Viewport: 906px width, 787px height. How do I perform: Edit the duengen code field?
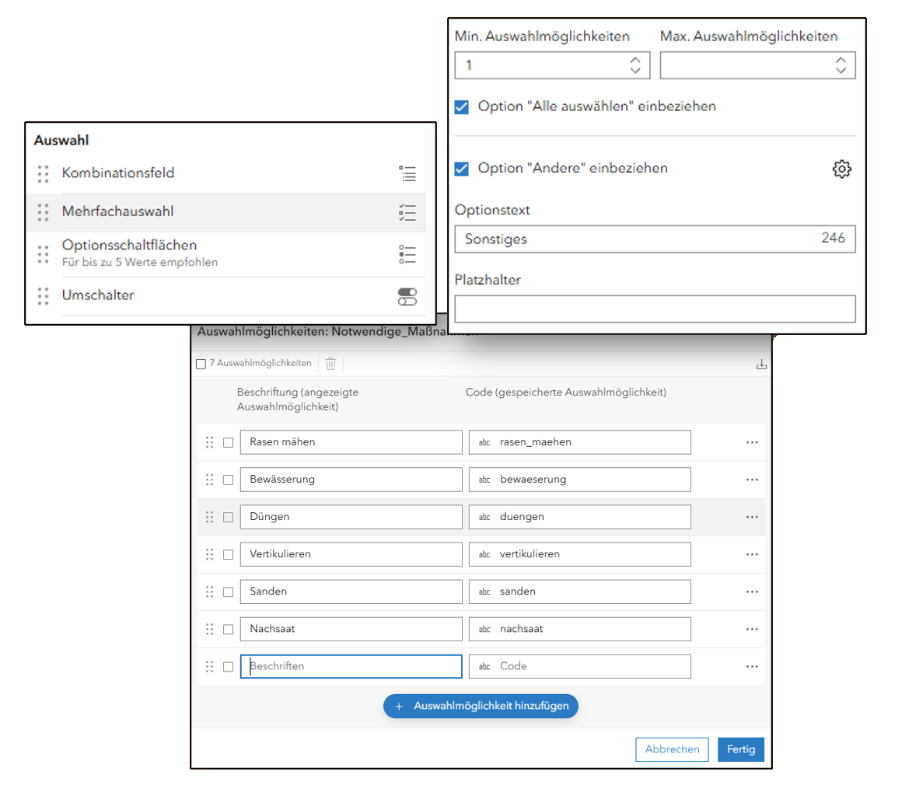point(580,517)
